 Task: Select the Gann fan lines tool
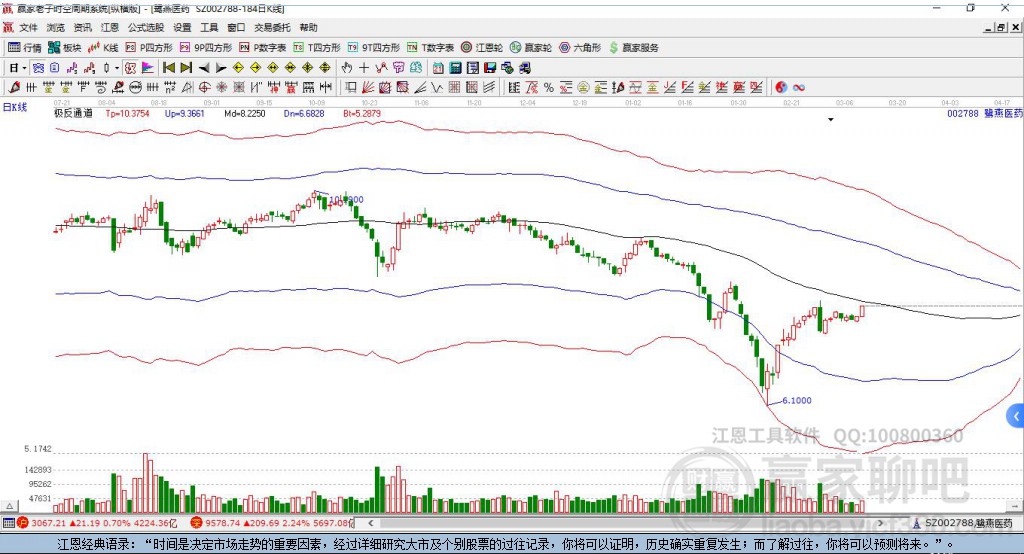368,88
